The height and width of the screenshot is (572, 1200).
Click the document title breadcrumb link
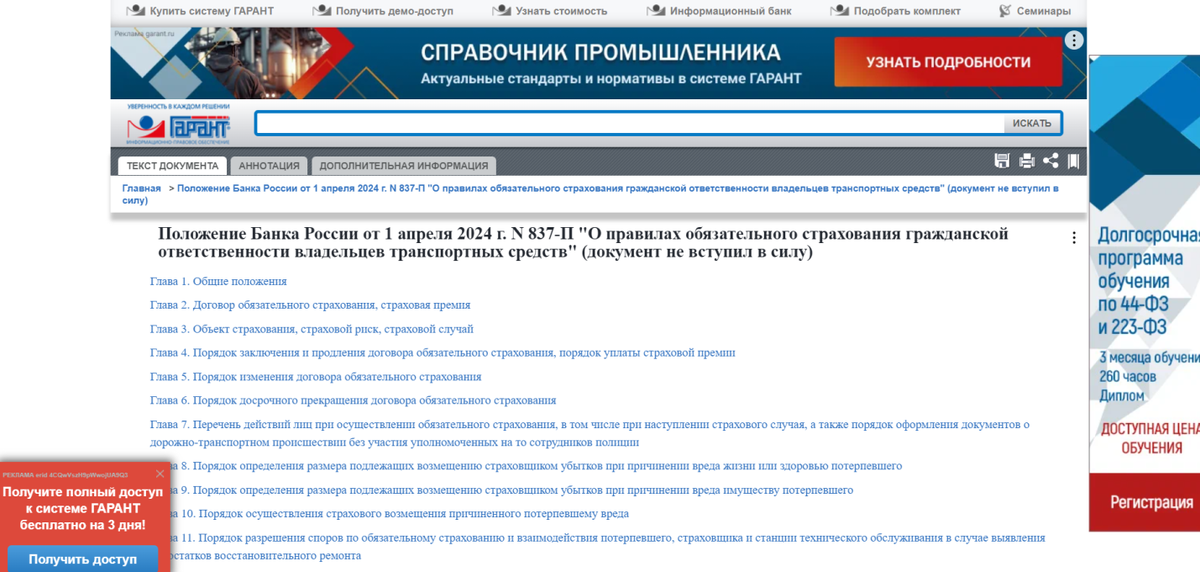click(x=590, y=194)
